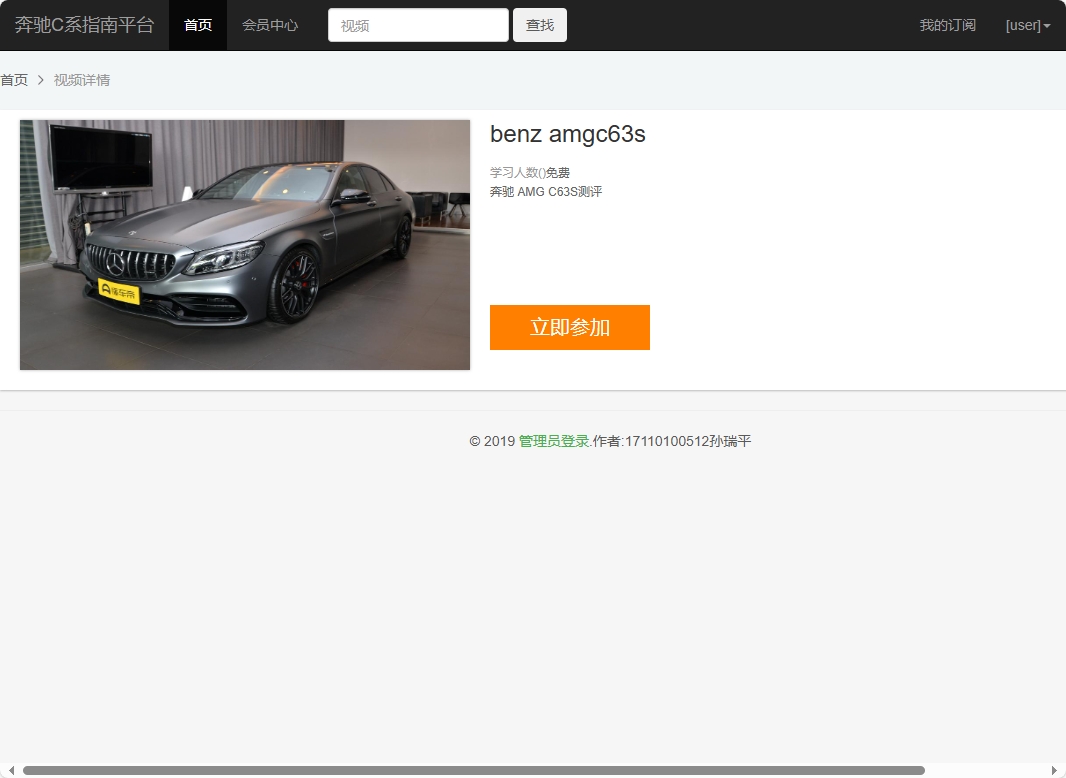Select the 视频详情 breadcrumb text
Viewport: 1066px width, 778px height.
82,80
